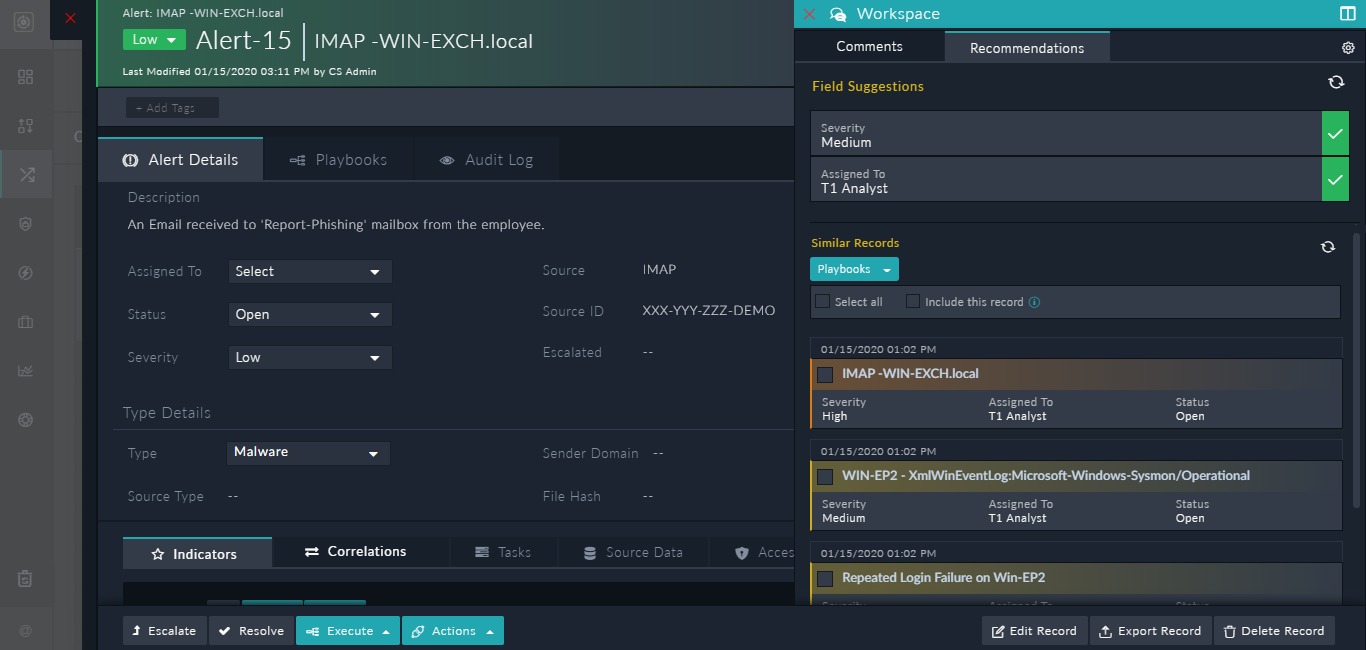Image resolution: width=1366 pixels, height=650 pixels.
Task: Check the WIN-EP2 Sysmon record checkbox
Action: [x=825, y=476]
